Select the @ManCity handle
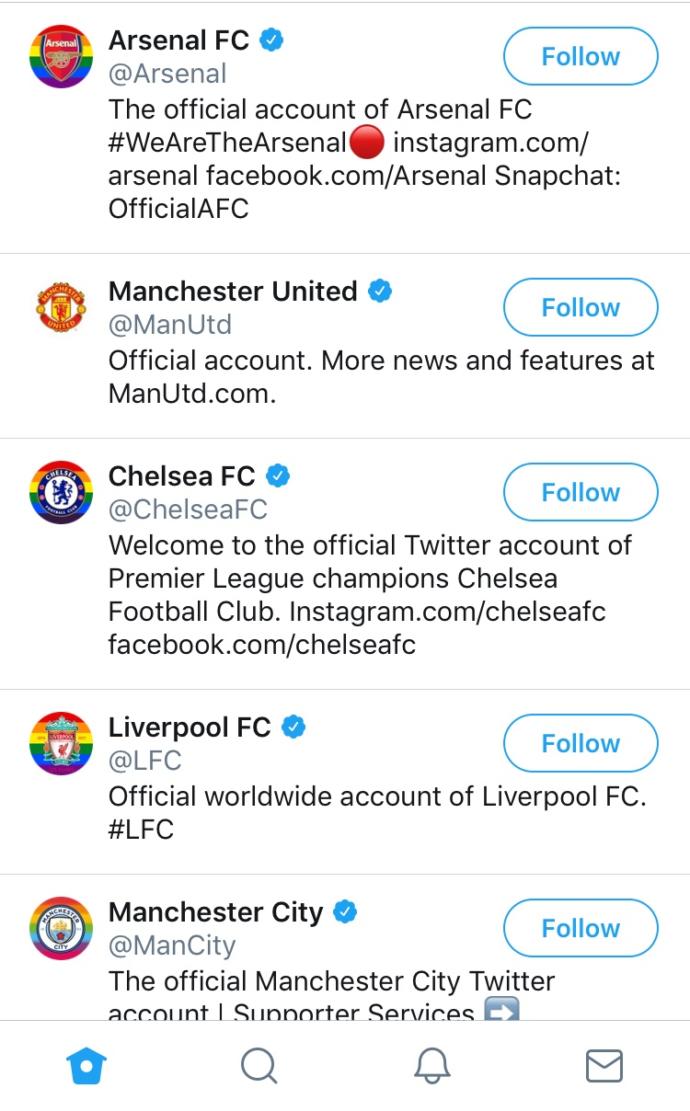 (x=172, y=945)
